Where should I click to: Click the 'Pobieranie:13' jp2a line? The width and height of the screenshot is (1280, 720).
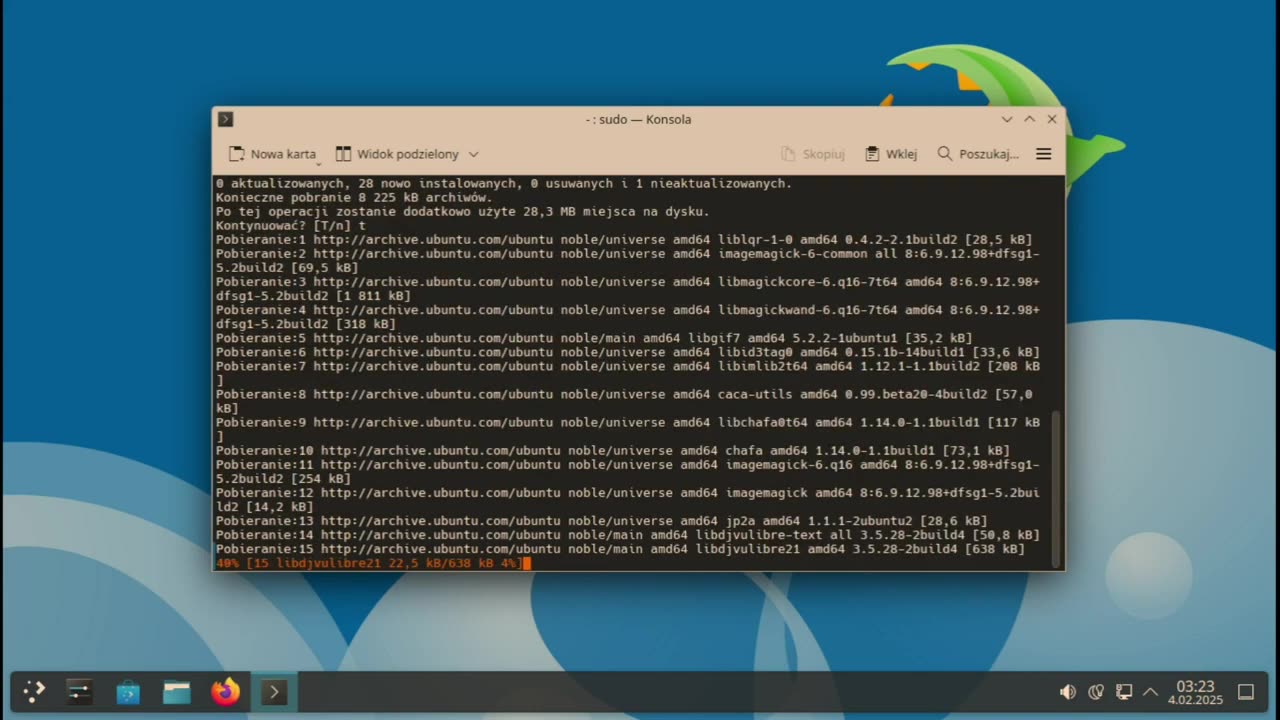pyautogui.click(x=601, y=521)
